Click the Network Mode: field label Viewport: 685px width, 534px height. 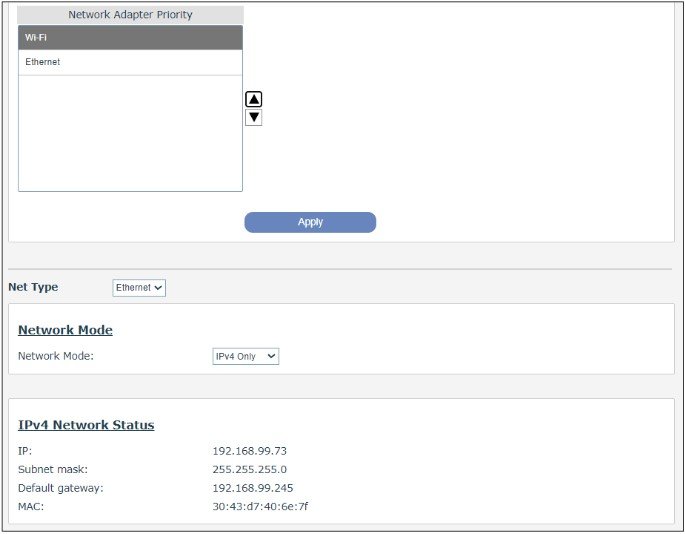[55, 356]
